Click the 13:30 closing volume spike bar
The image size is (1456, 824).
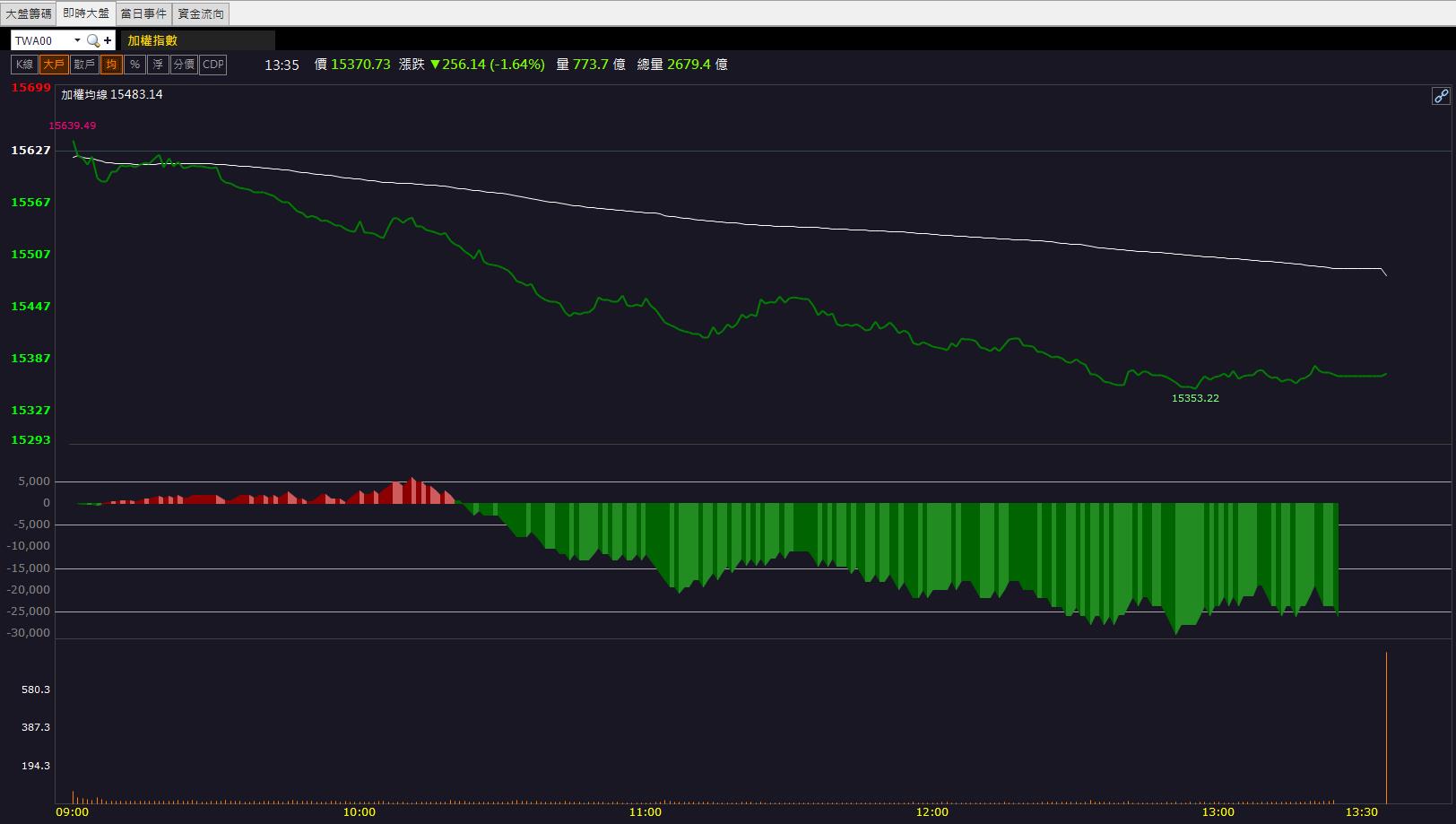(x=1386, y=727)
